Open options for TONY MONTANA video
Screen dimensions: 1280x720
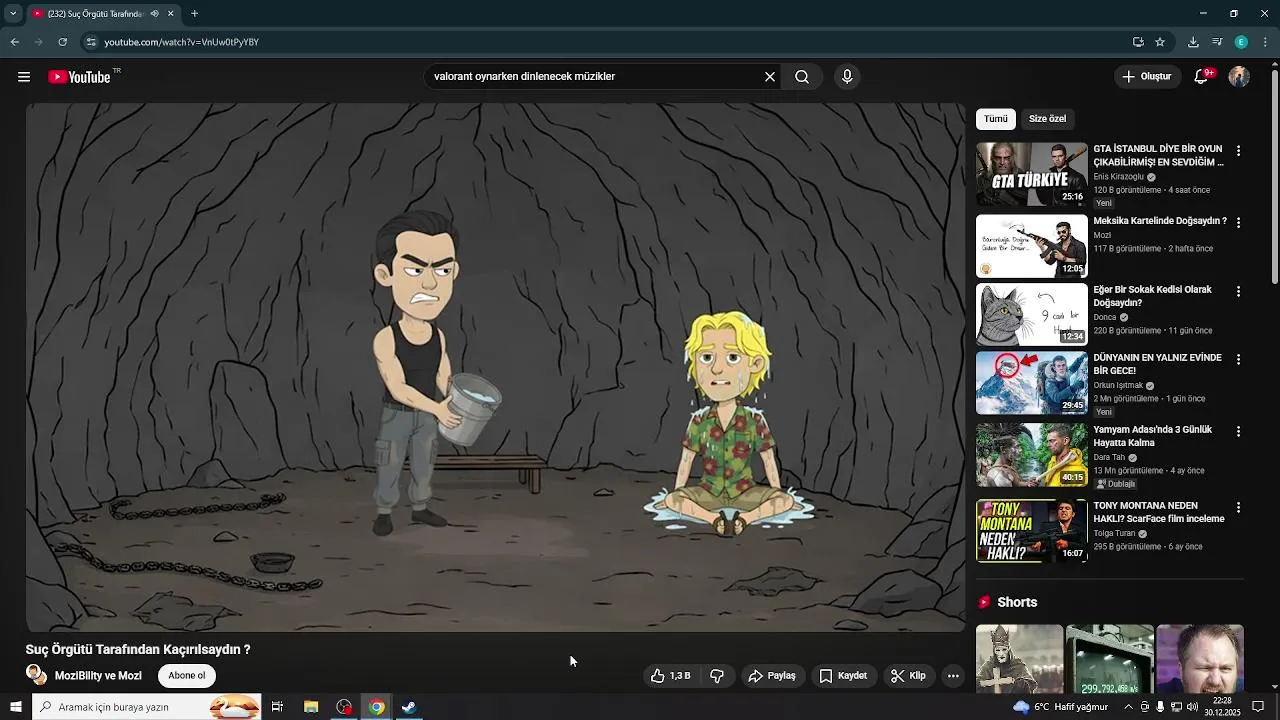coord(1238,508)
